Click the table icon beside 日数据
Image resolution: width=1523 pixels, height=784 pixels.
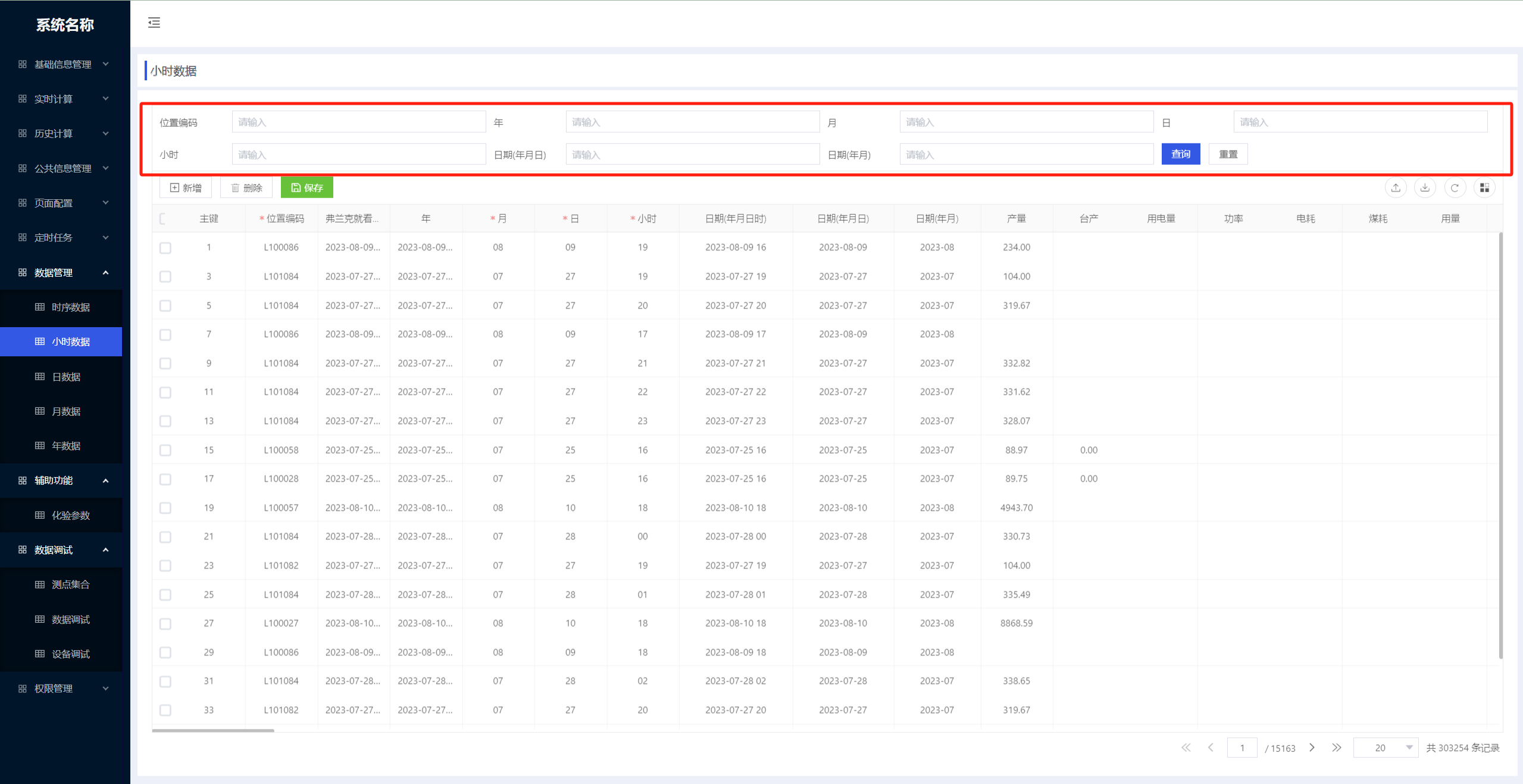(x=40, y=377)
